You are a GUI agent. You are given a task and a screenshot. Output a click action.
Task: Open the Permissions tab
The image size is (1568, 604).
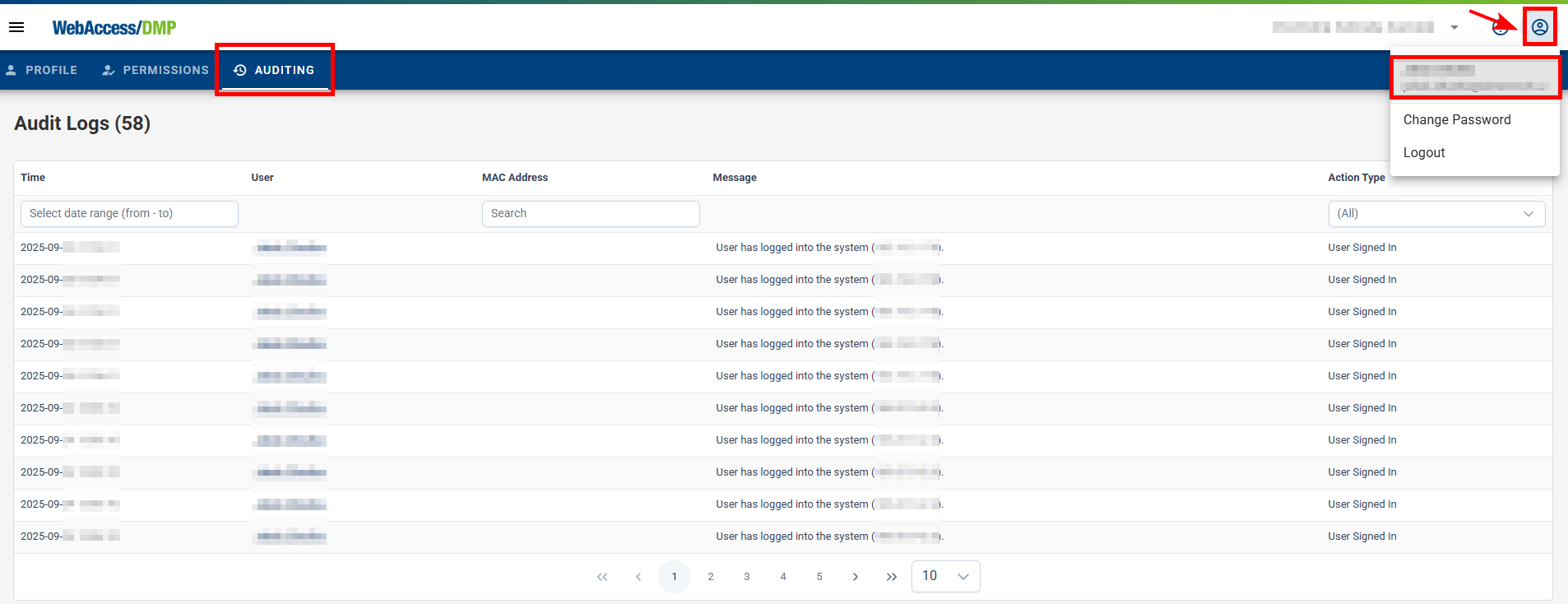156,71
